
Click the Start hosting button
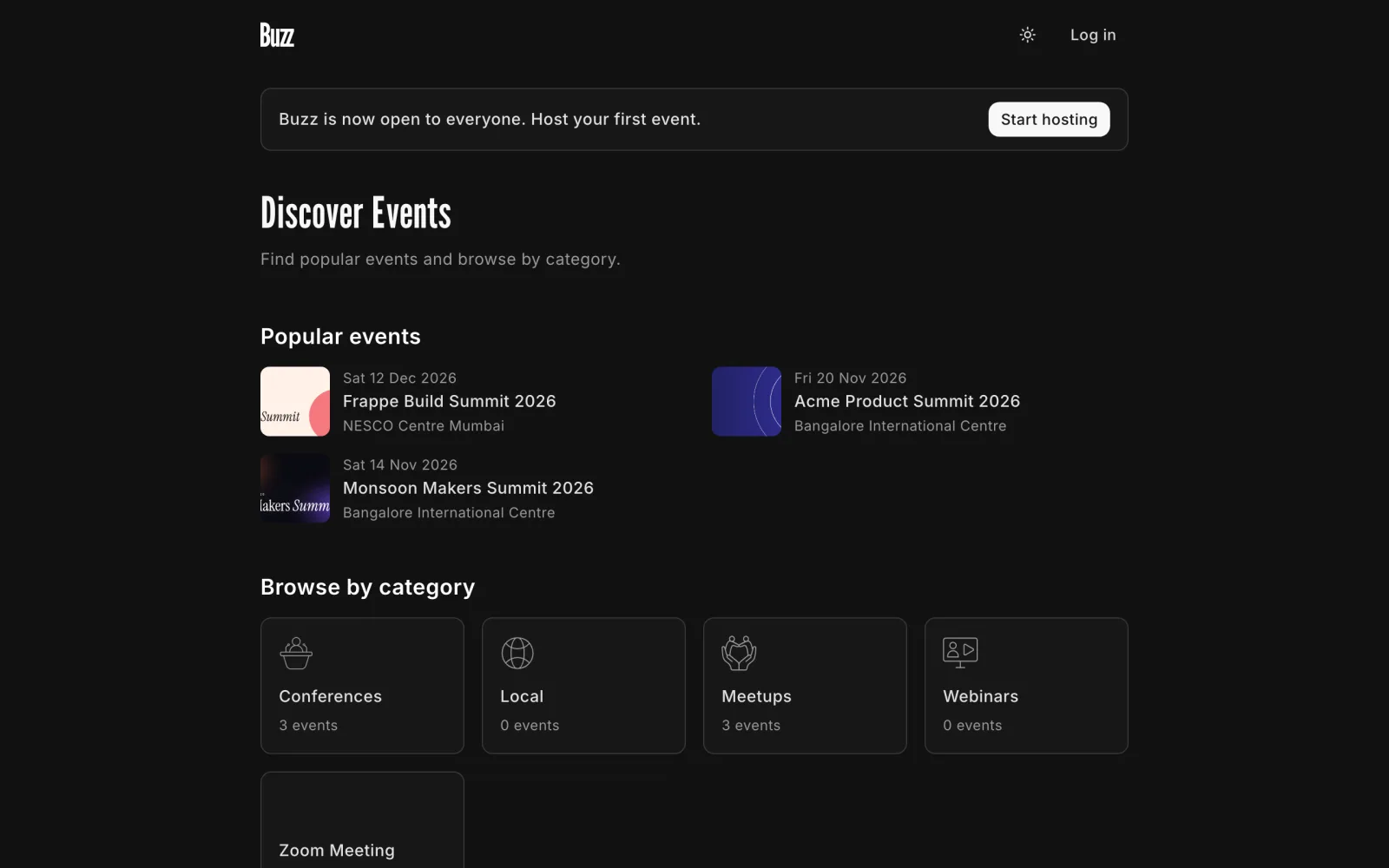coord(1049,120)
